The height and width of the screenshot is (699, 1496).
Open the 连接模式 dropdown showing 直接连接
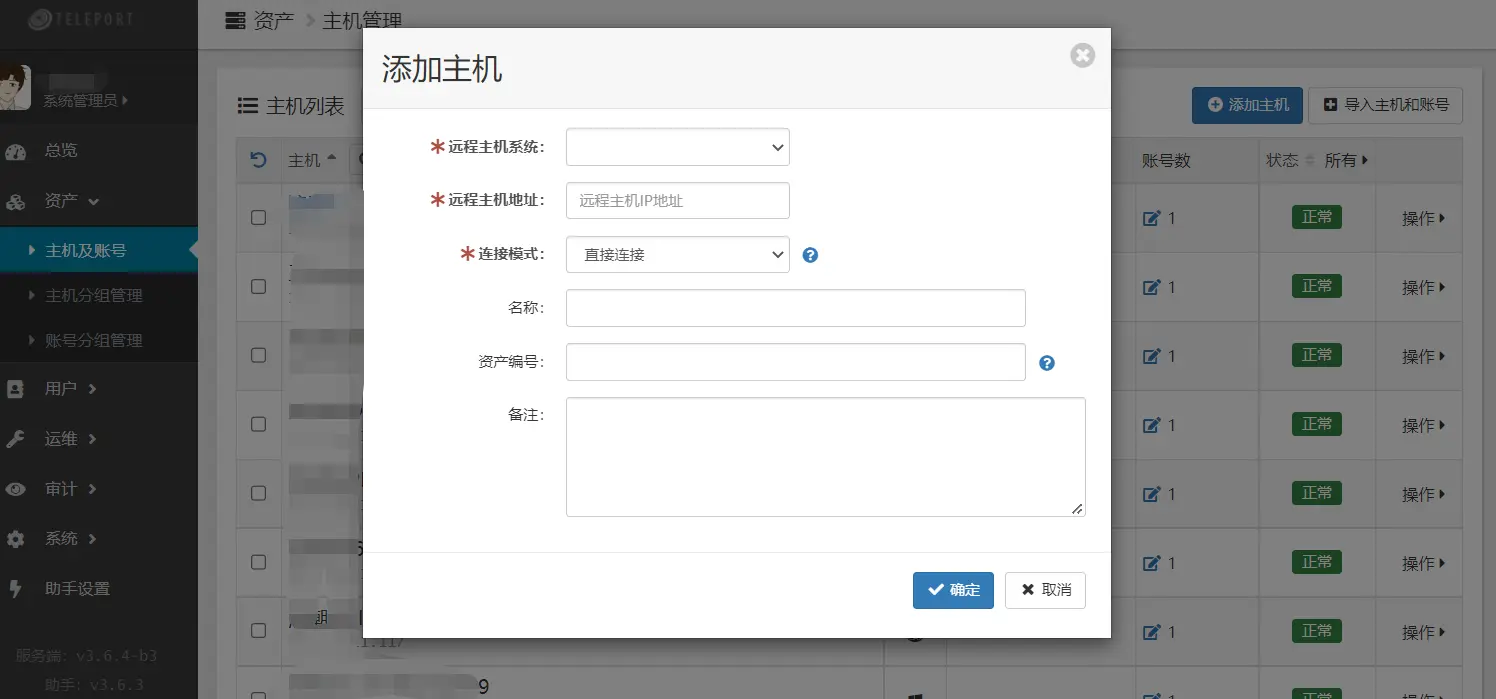[x=677, y=255]
